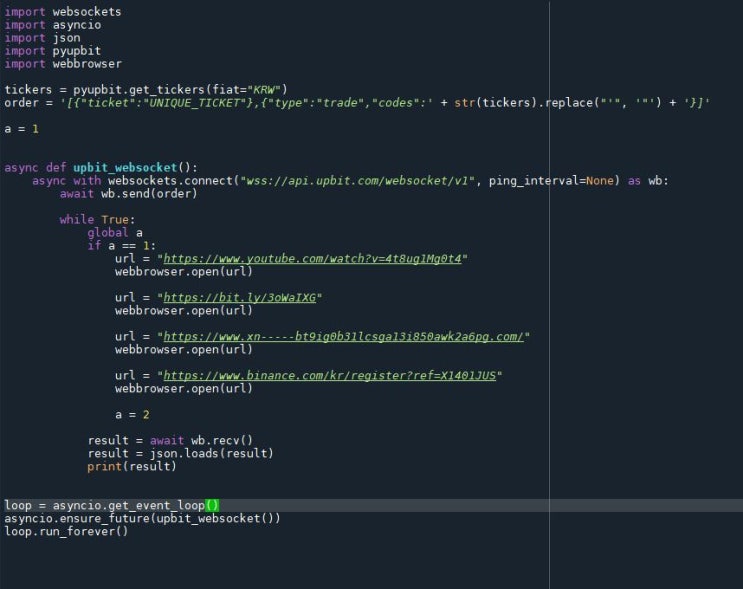Screen dimensions: 743x589
Task: Click the 'while True:' line
Action: [97, 219]
